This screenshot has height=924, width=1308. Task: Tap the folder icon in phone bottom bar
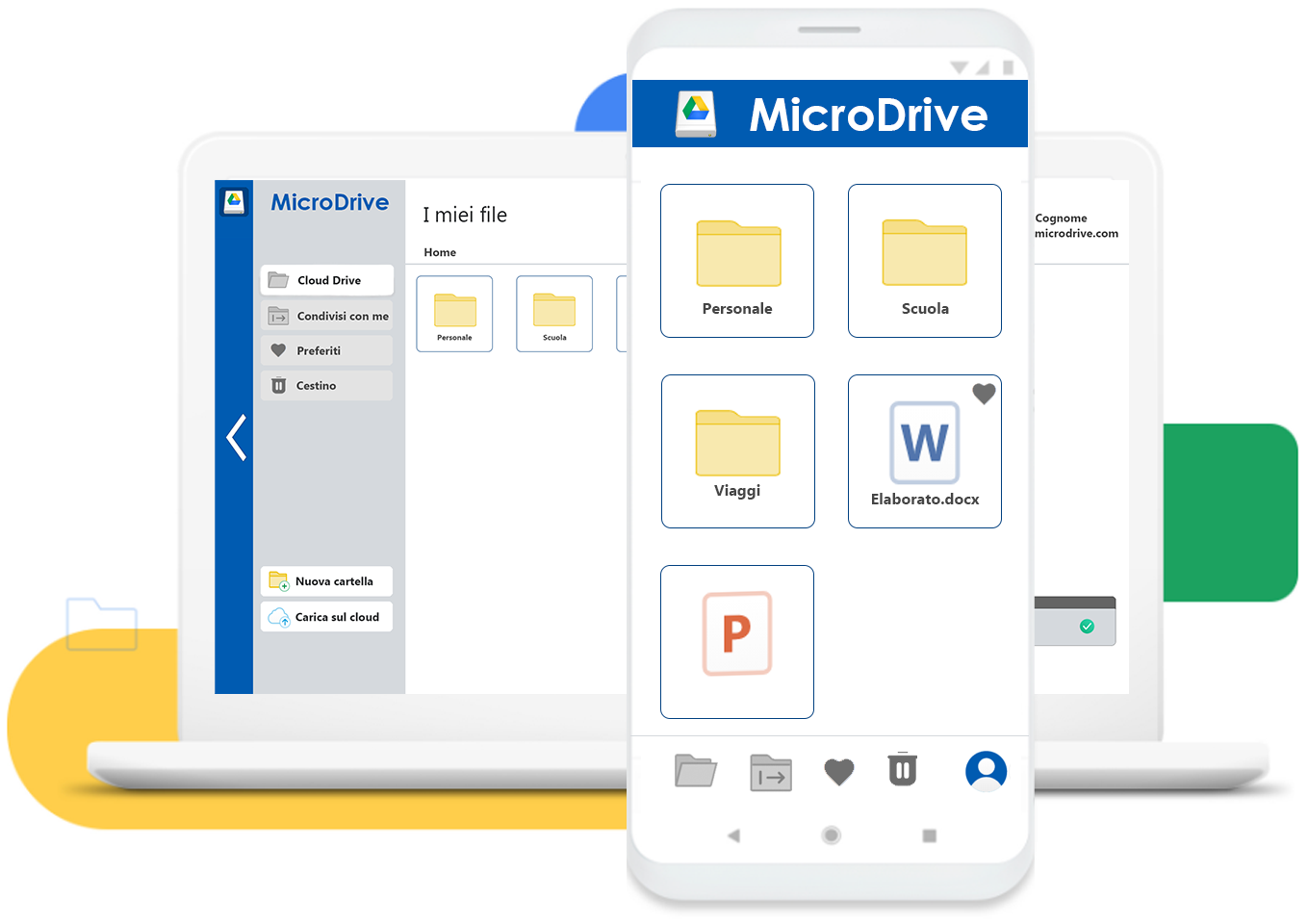696,771
